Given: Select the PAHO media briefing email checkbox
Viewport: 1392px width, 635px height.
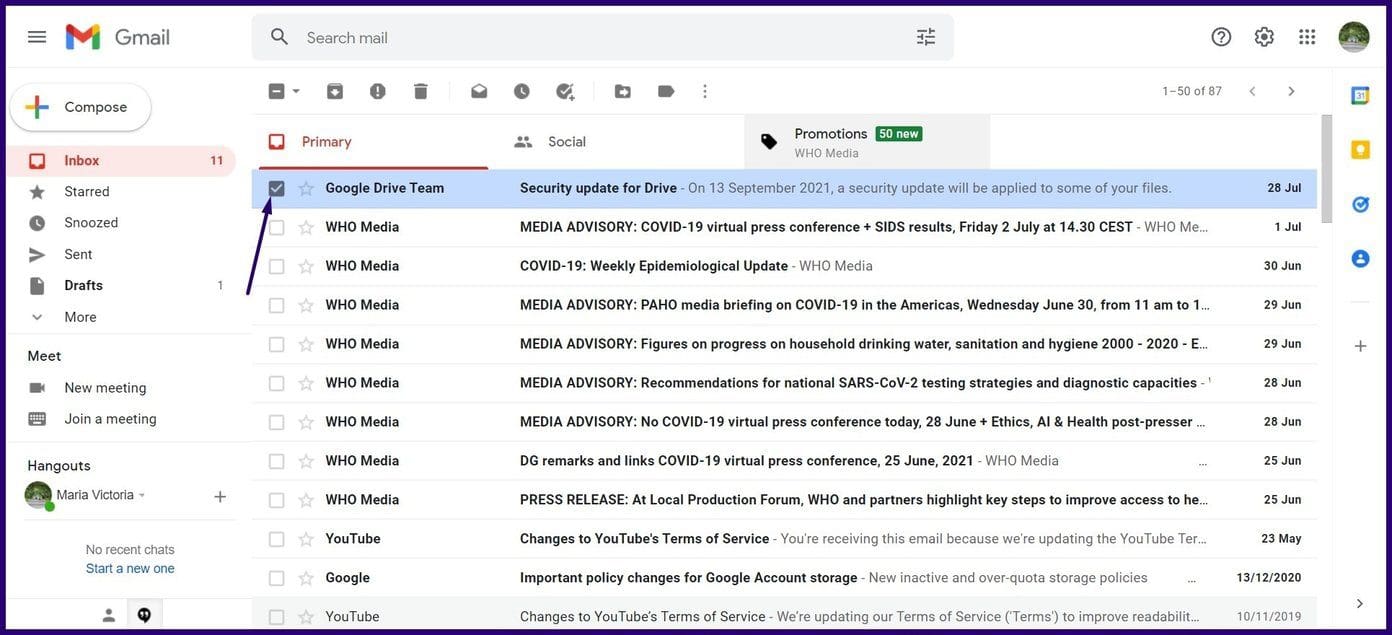Looking at the screenshot, I should pos(277,305).
